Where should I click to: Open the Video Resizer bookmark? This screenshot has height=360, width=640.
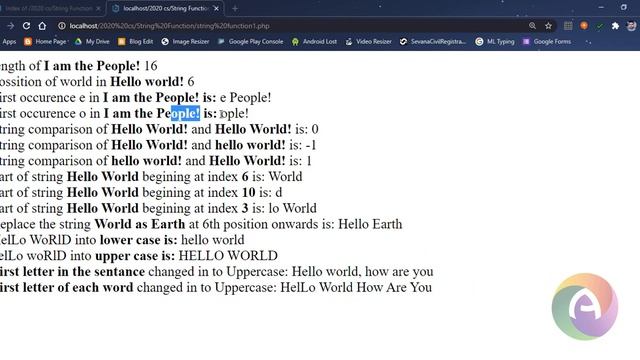point(368,42)
